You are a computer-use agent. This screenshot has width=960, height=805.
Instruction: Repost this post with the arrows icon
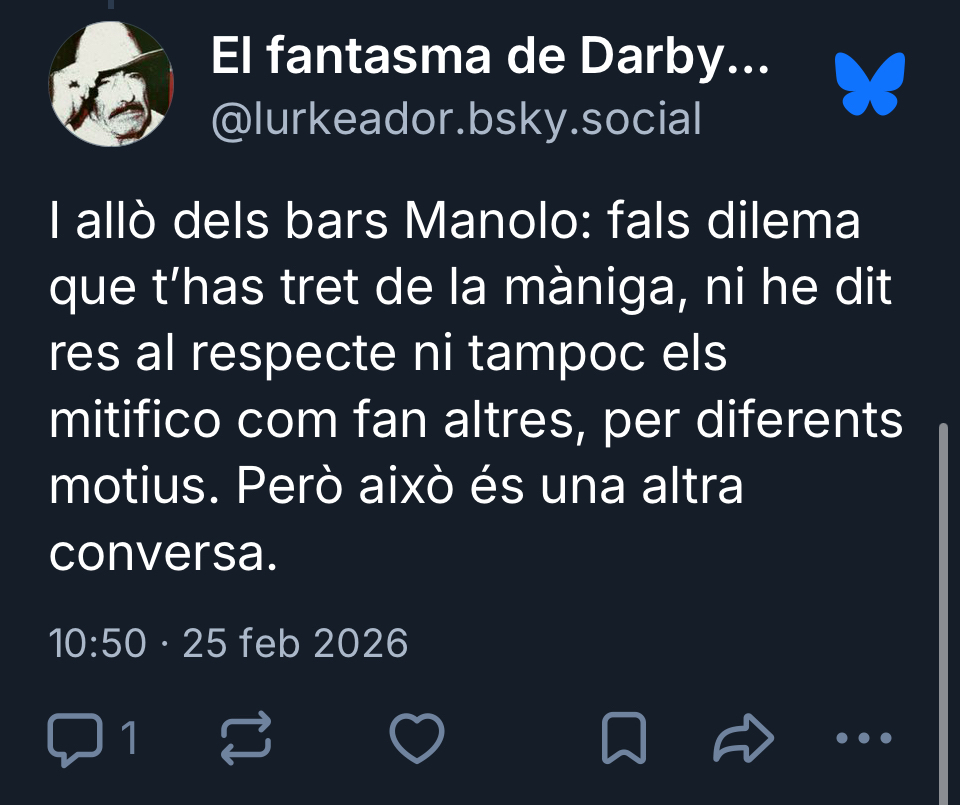click(246, 738)
